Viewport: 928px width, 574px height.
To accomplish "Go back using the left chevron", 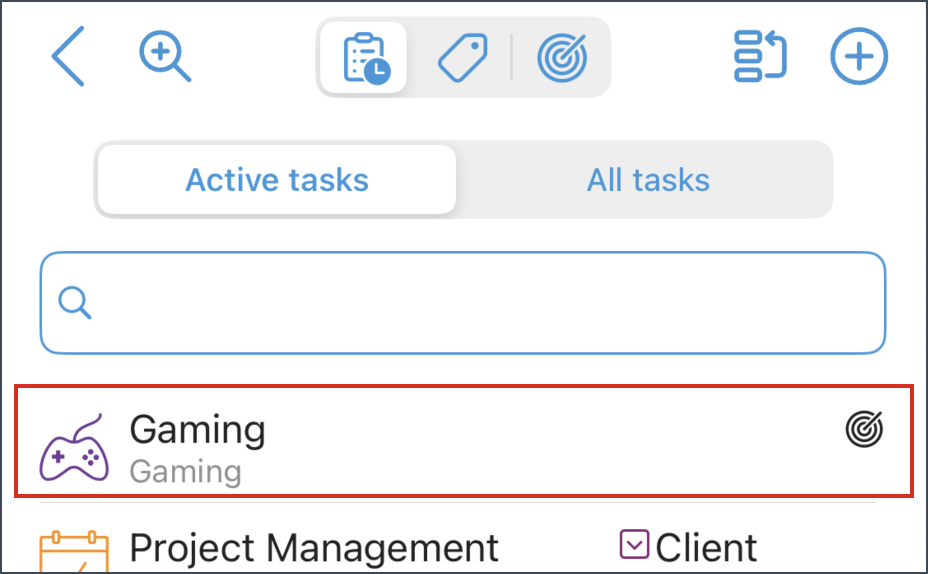I will (x=68, y=56).
